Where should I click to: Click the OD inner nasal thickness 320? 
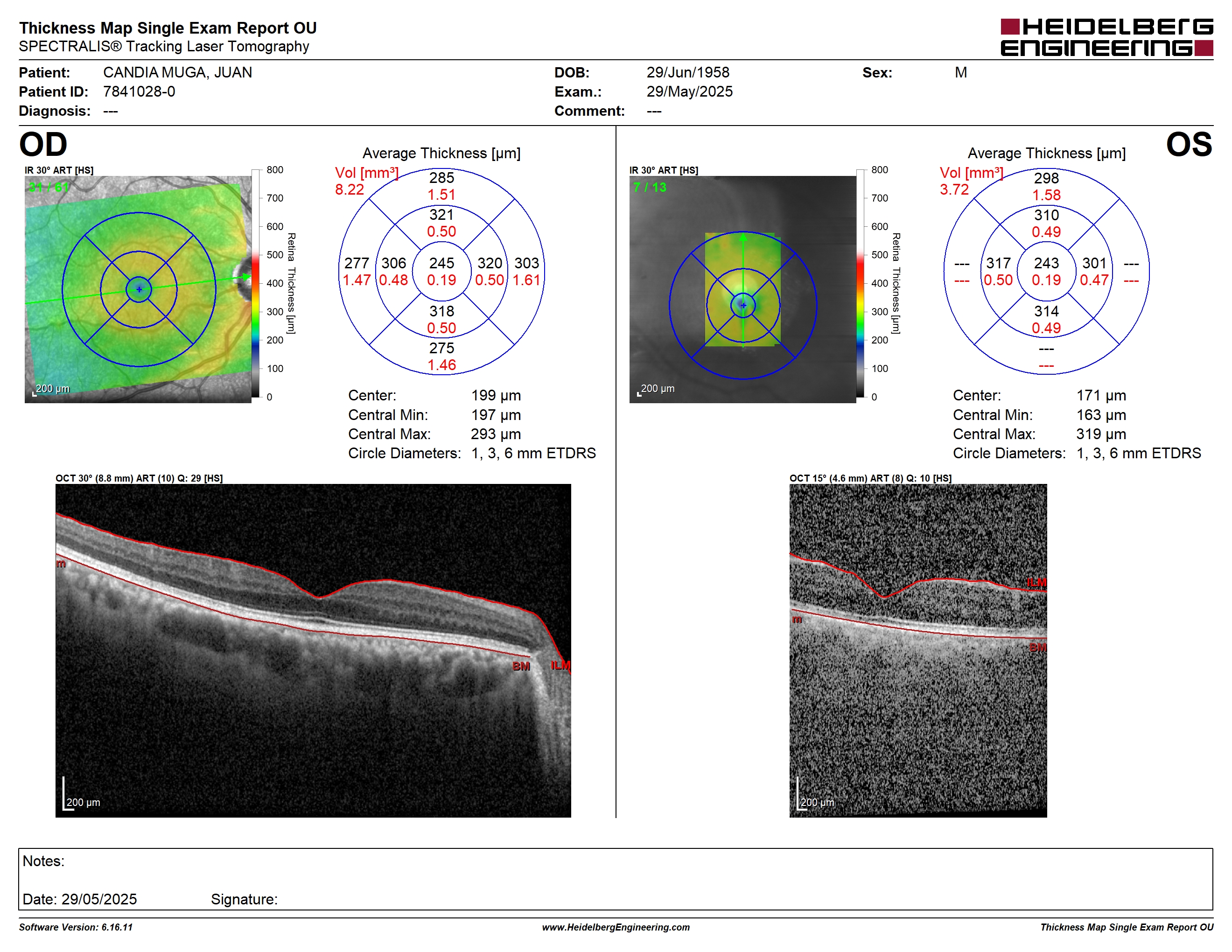point(490,263)
